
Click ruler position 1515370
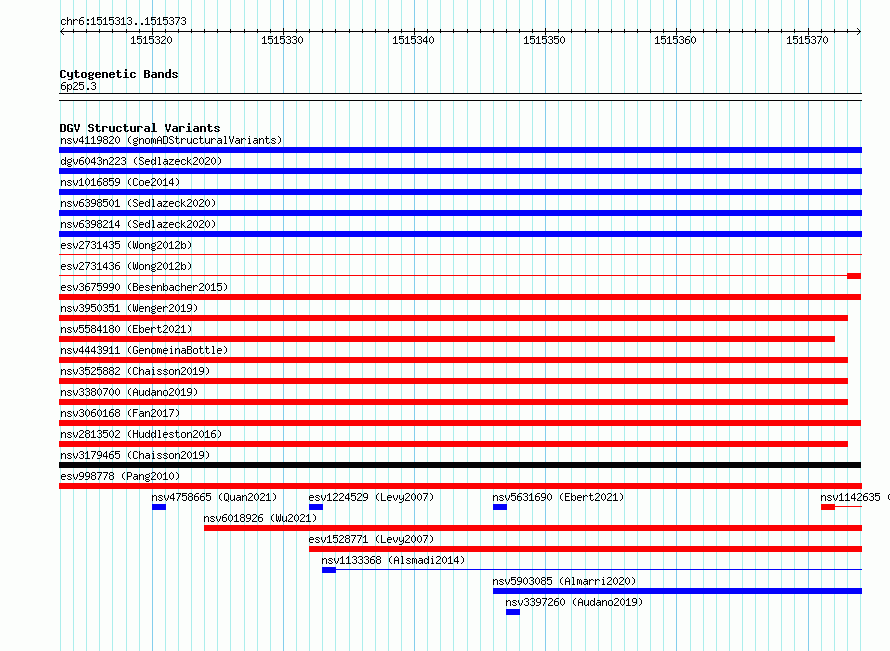(807, 40)
